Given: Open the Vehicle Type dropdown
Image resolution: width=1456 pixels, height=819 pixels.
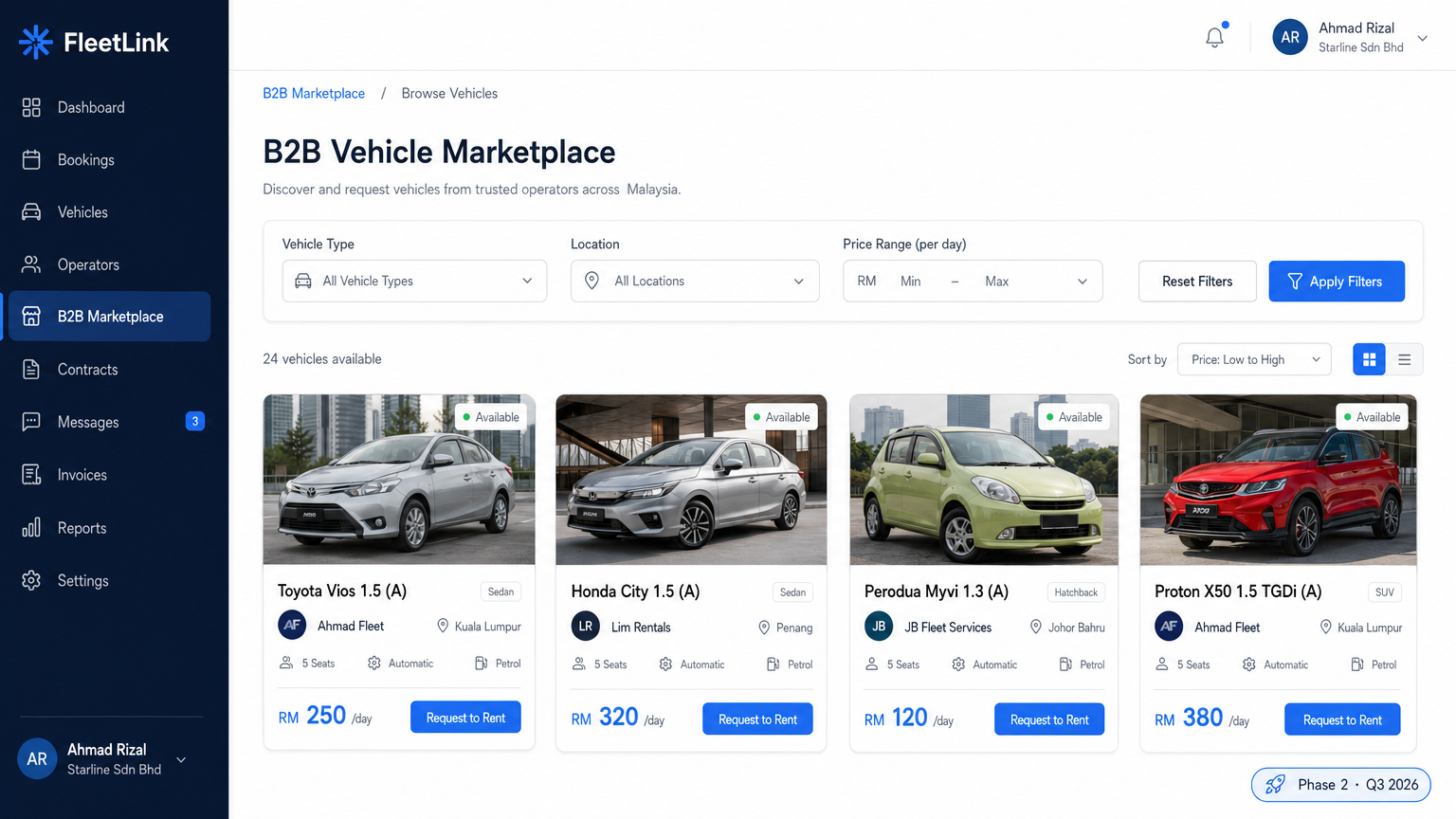Looking at the screenshot, I should point(414,281).
